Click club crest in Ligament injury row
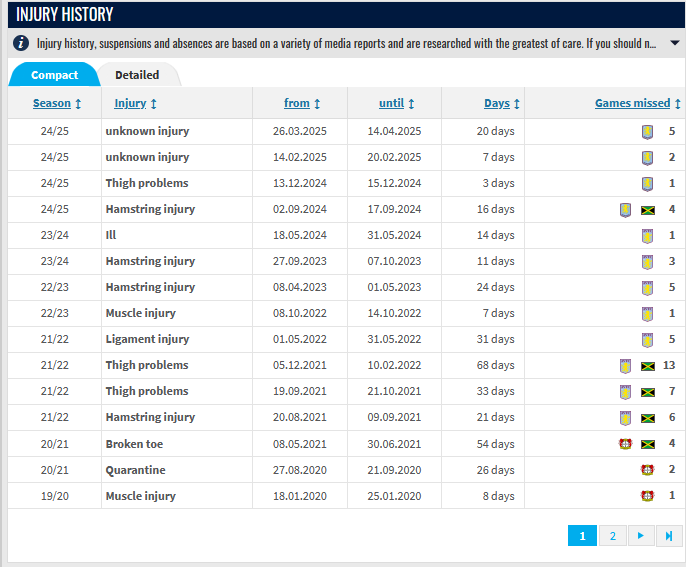This screenshot has width=686, height=567. [x=648, y=340]
